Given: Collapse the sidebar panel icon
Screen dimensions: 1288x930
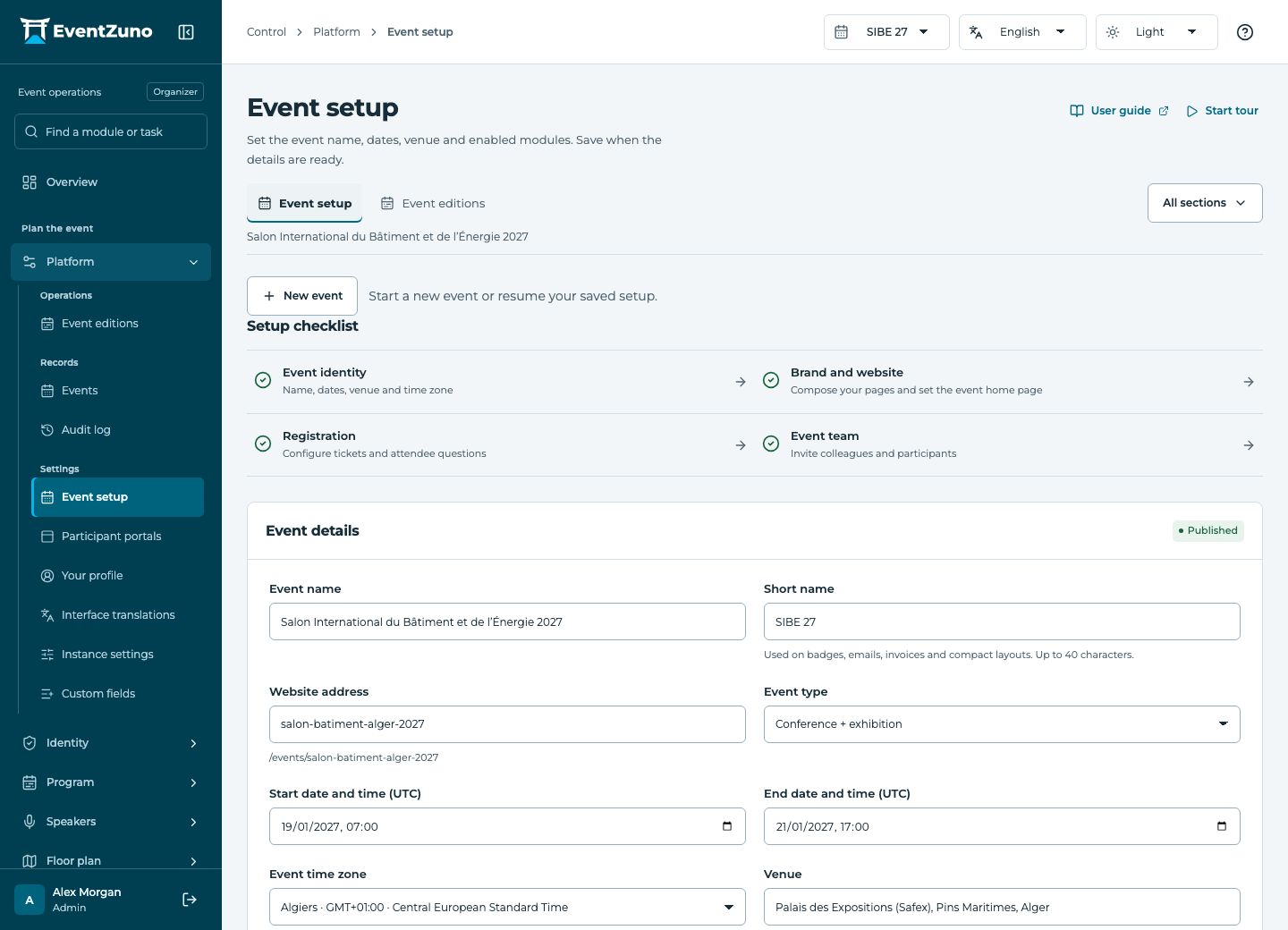Looking at the screenshot, I should pos(186,32).
